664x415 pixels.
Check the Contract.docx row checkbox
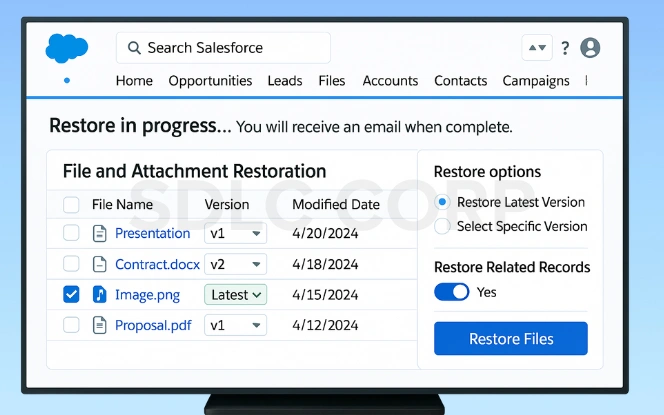coord(71,264)
